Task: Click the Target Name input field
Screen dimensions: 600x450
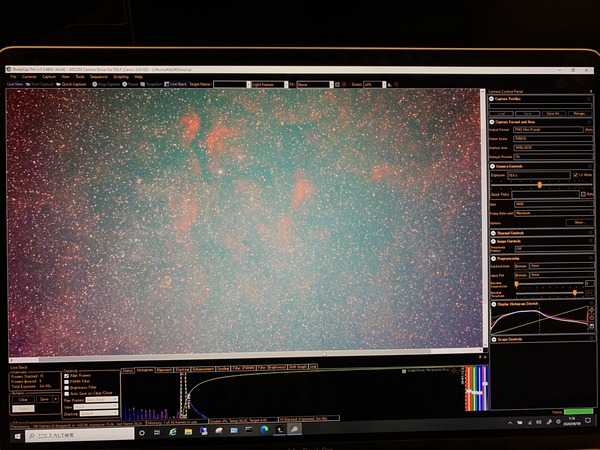Action: pos(230,85)
